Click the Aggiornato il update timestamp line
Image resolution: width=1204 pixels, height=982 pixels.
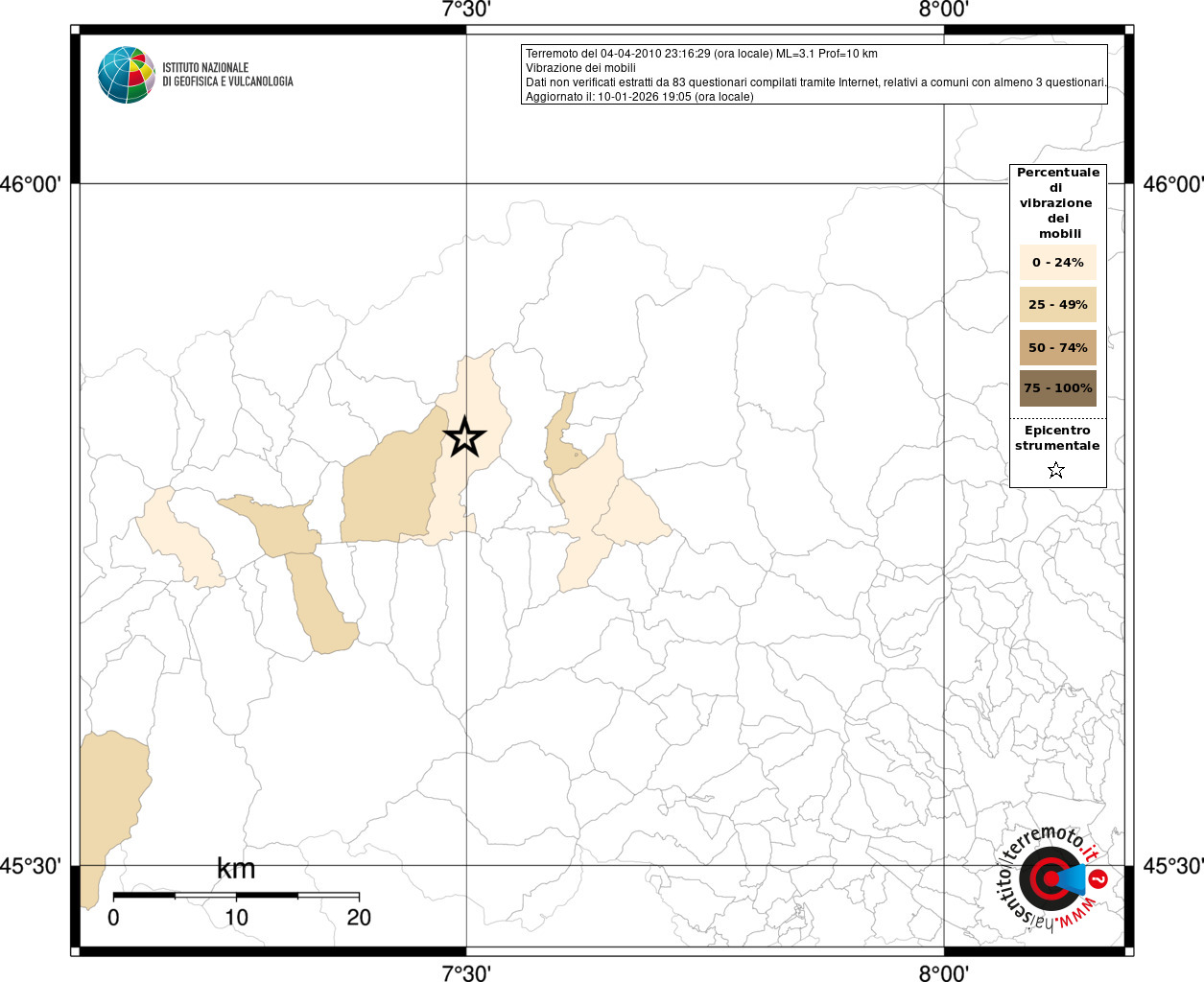coord(639,97)
